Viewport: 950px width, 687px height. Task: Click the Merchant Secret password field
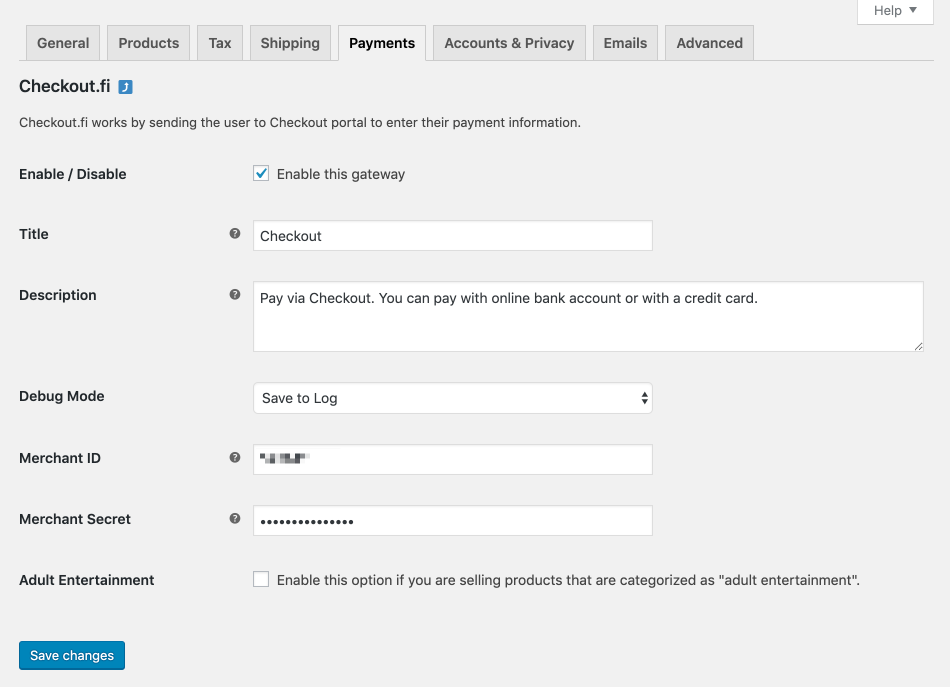[453, 520]
